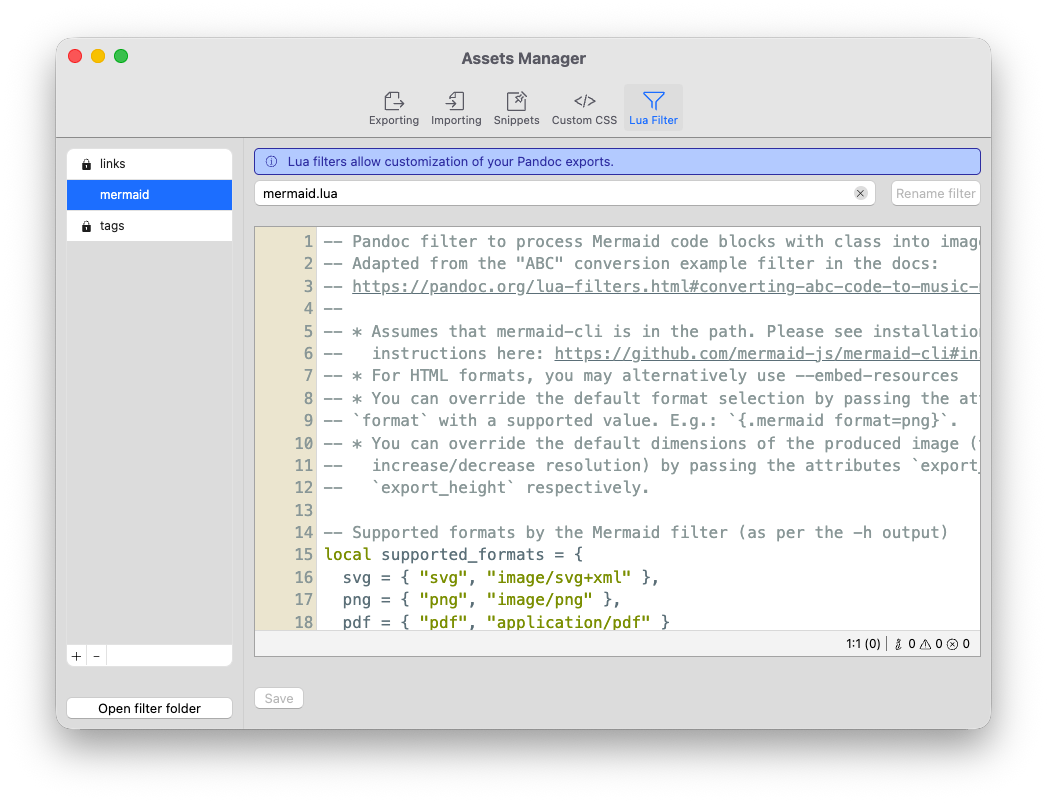Switch to the Importing tab
The image size is (1047, 803).
[x=456, y=108]
